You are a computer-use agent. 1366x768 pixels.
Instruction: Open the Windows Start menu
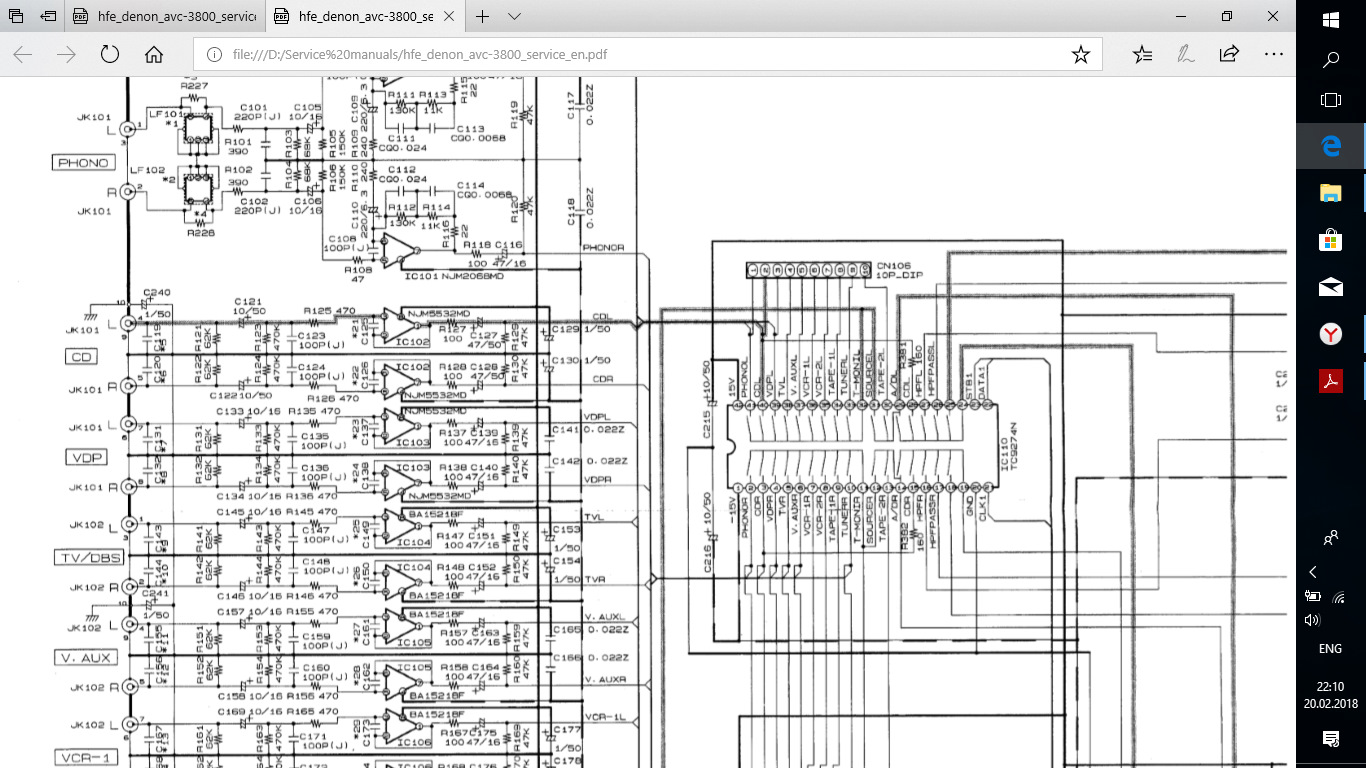click(x=1331, y=20)
